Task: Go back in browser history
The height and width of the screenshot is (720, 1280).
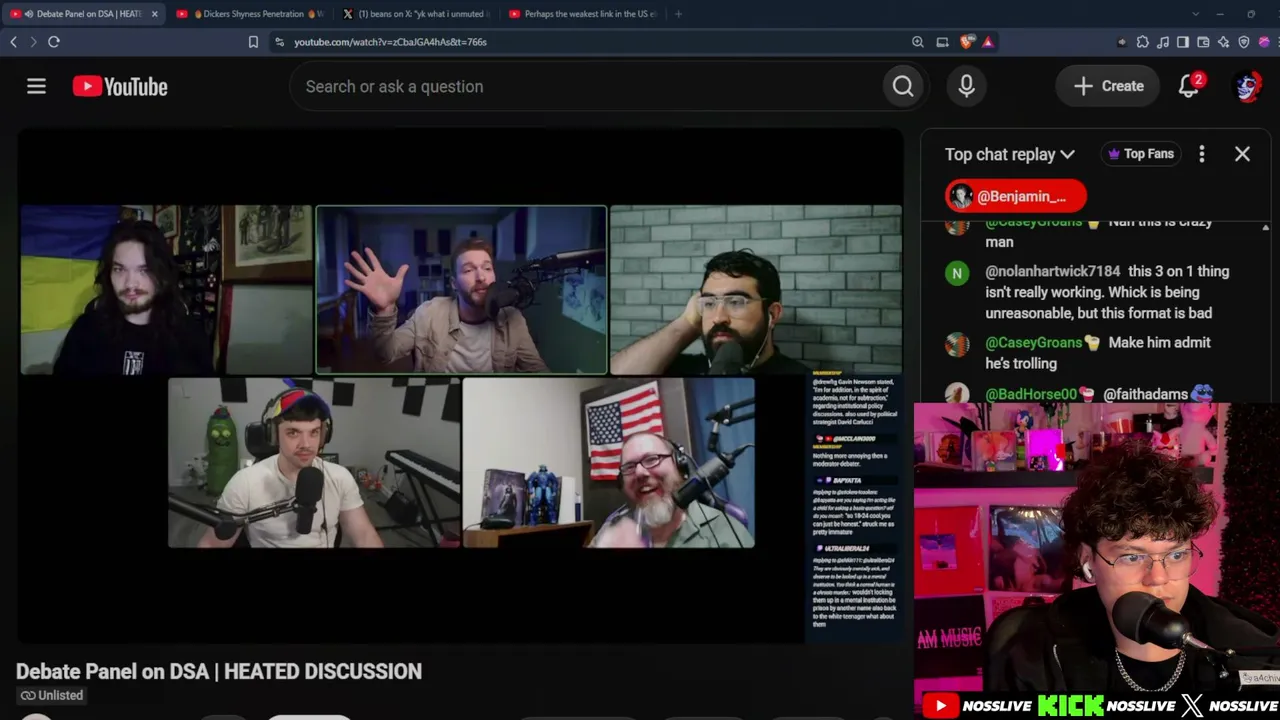Action: 14,42
